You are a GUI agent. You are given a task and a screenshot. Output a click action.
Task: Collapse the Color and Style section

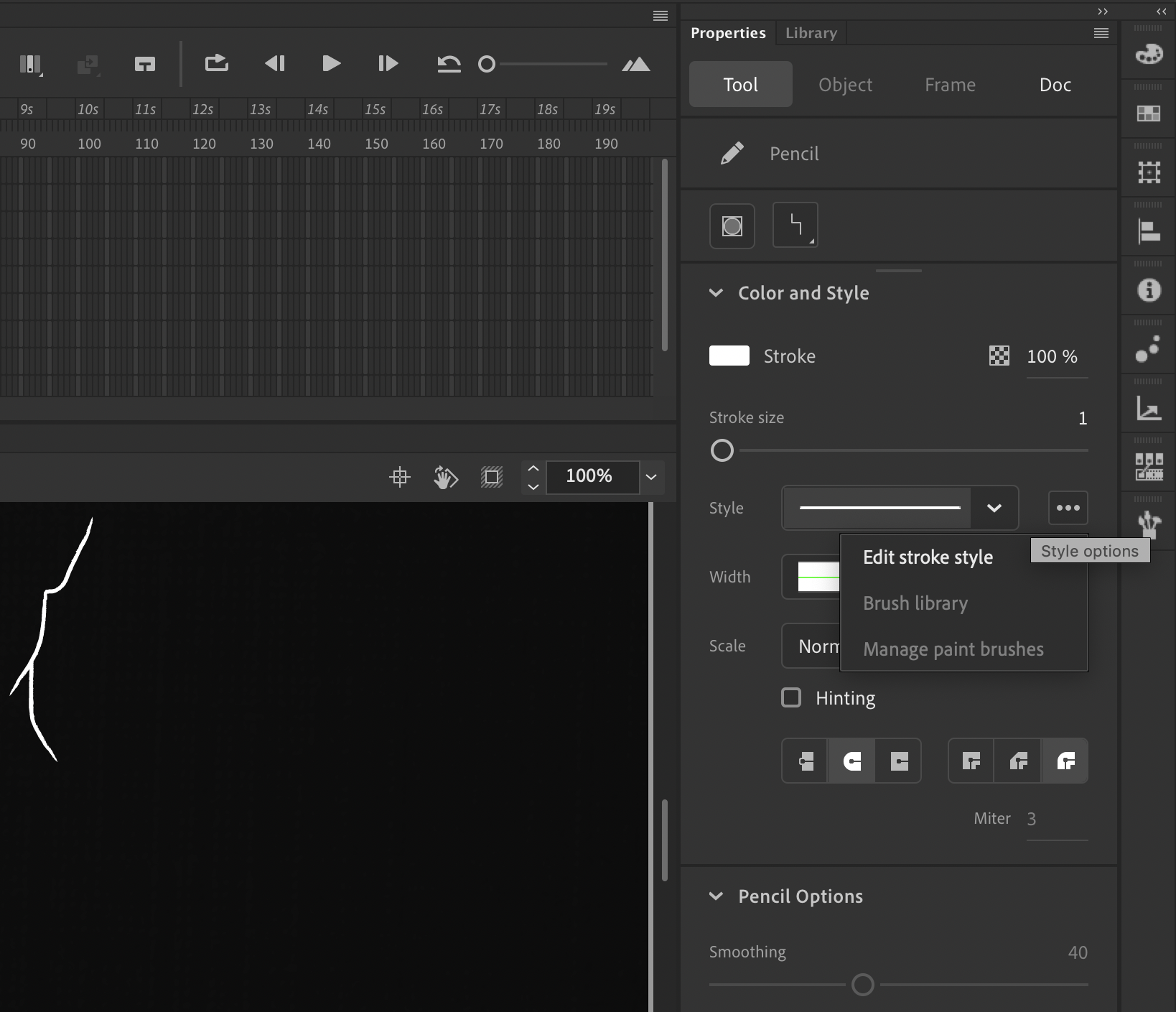716,293
